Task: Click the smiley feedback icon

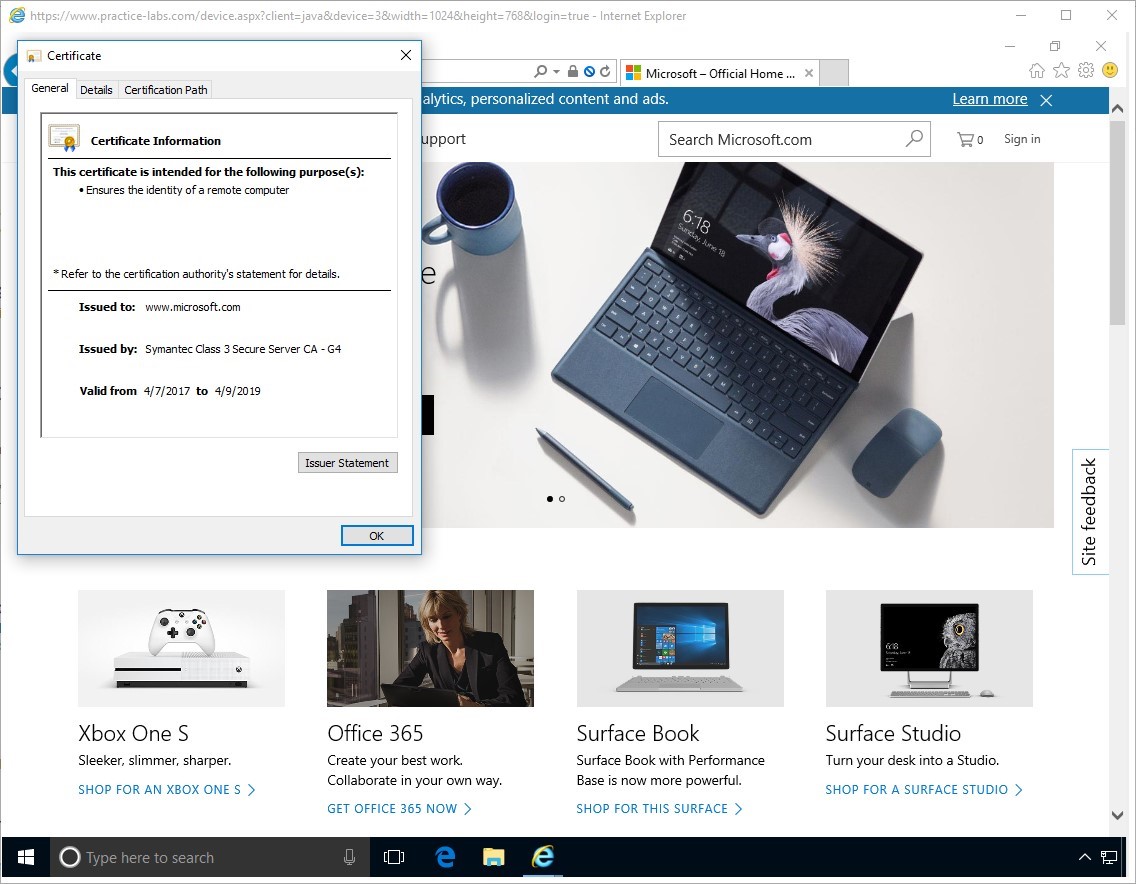Action: (1110, 71)
